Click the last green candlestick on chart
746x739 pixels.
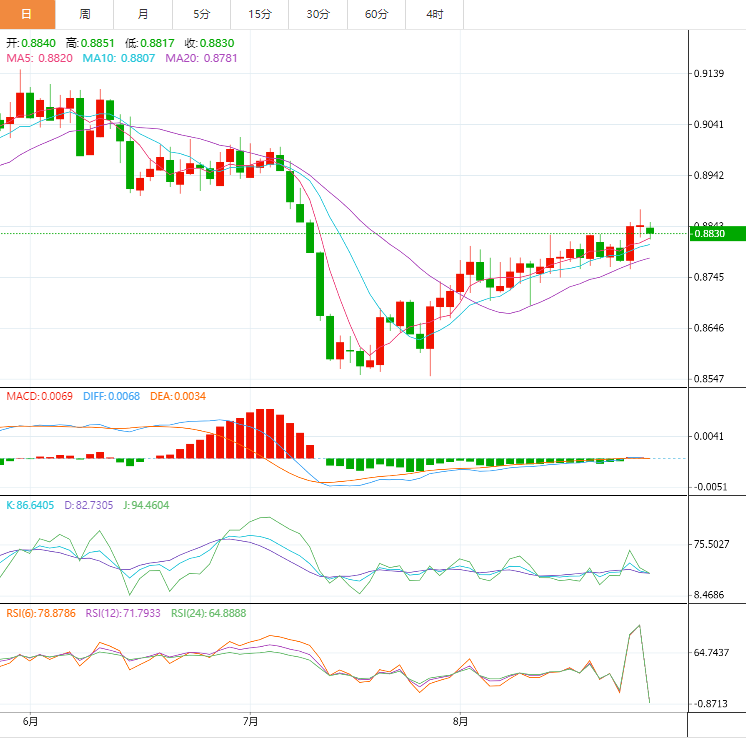point(650,231)
